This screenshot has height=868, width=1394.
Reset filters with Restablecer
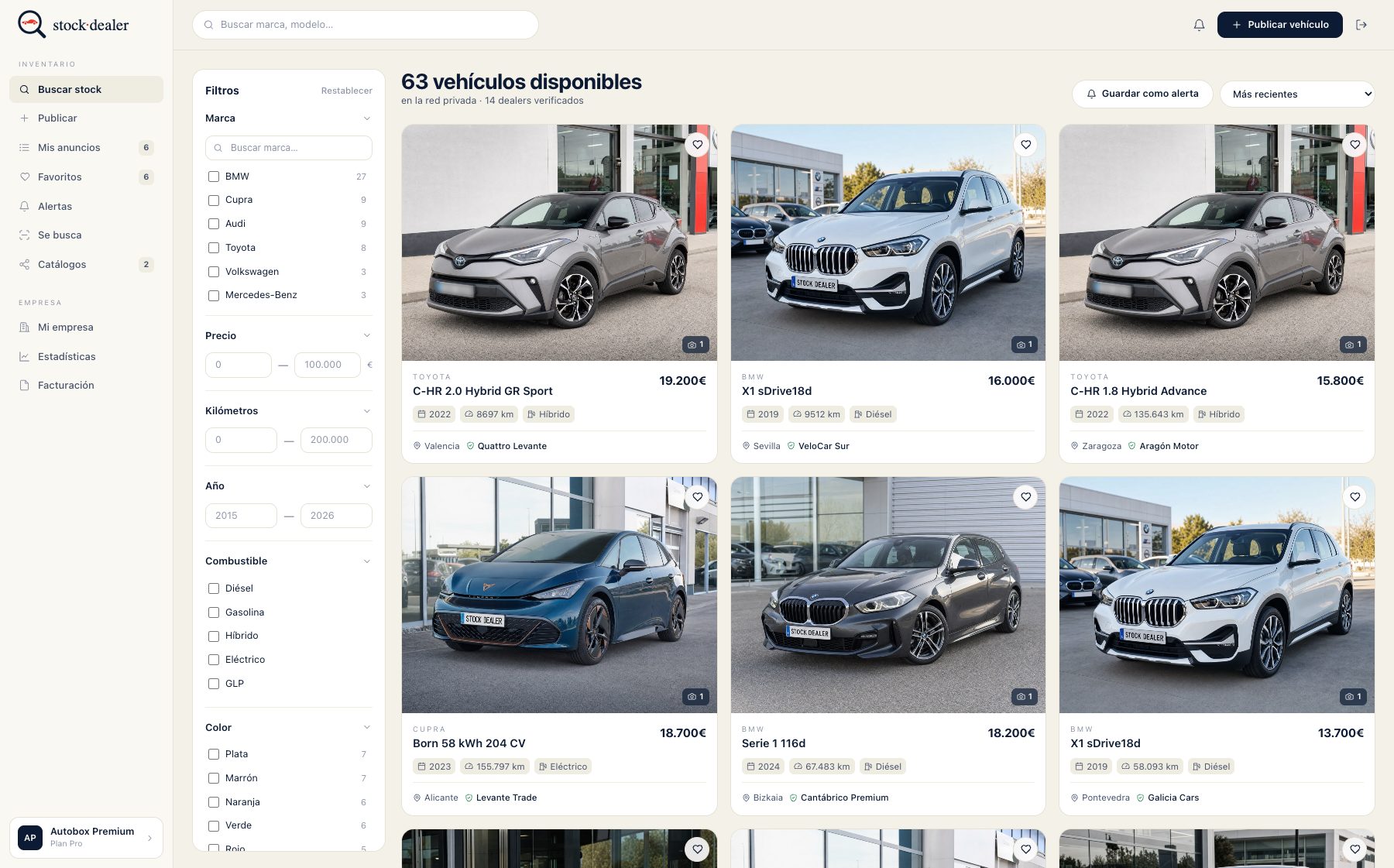(346, 91)
